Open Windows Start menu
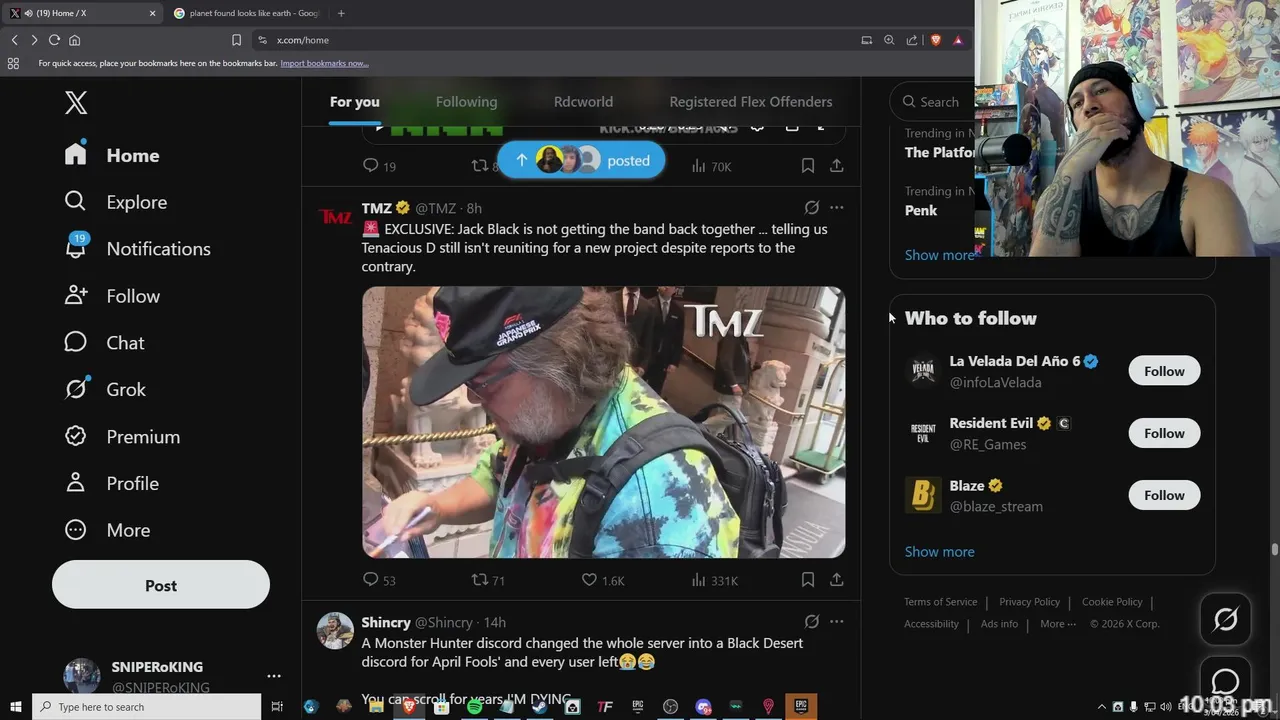The image size is (1280, 720). (x=16, y=707)
